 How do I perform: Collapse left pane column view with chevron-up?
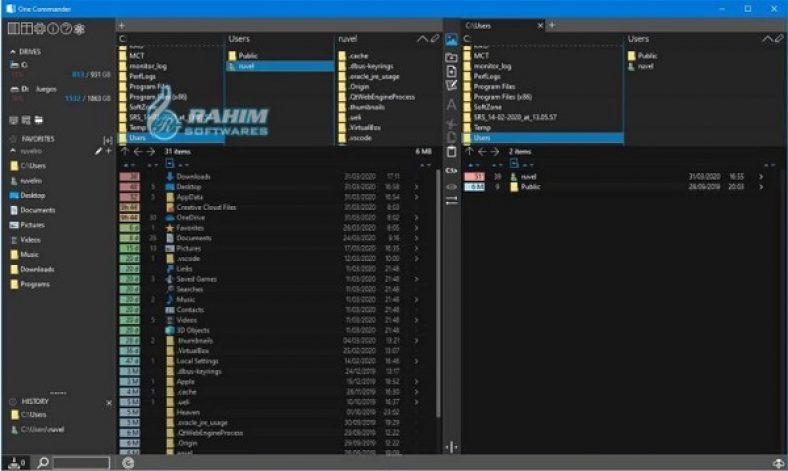(x=423, y=39)
